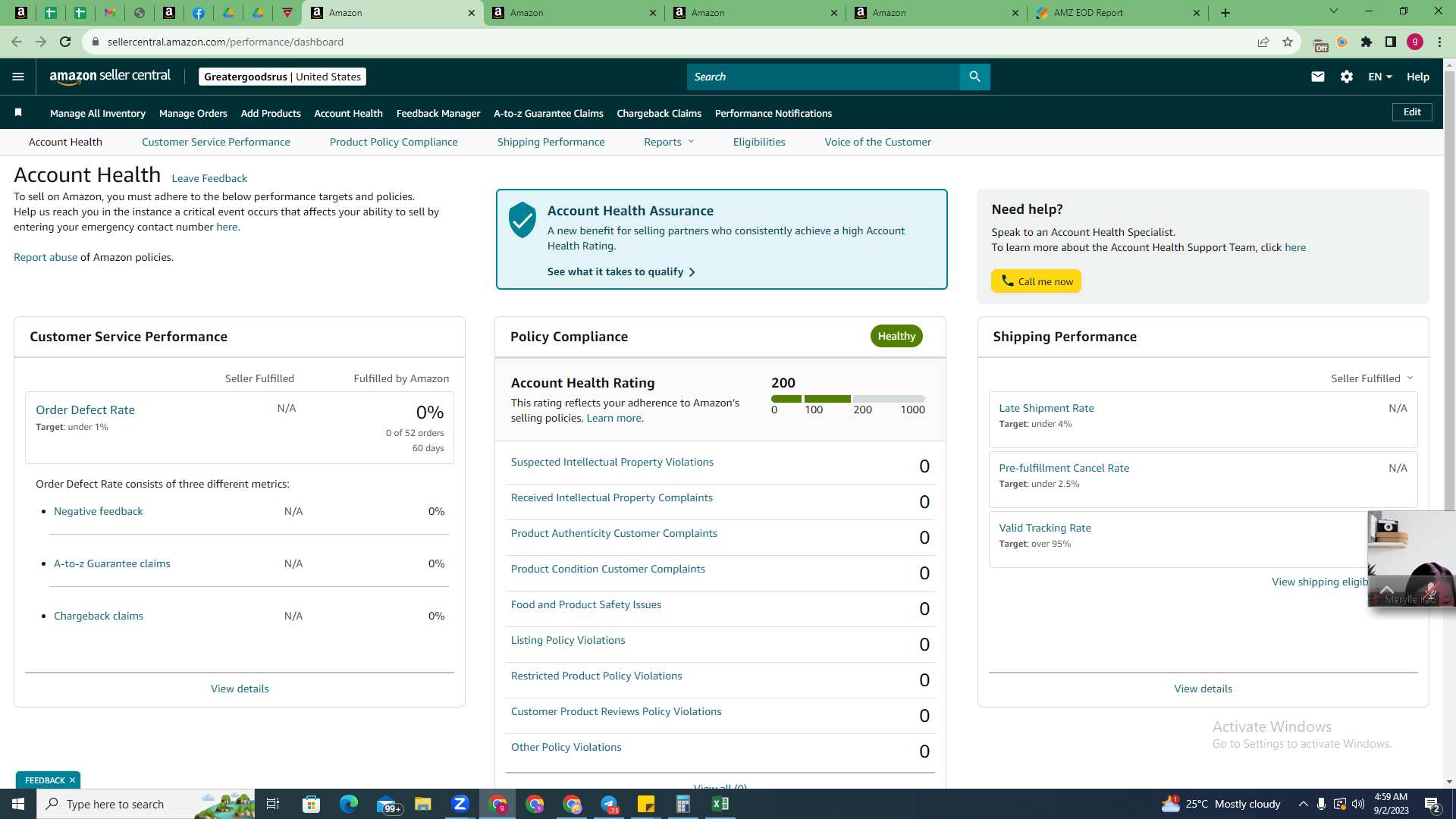
Task: Open Microsoft Edge from the taskbar
Action: (349, 804)
